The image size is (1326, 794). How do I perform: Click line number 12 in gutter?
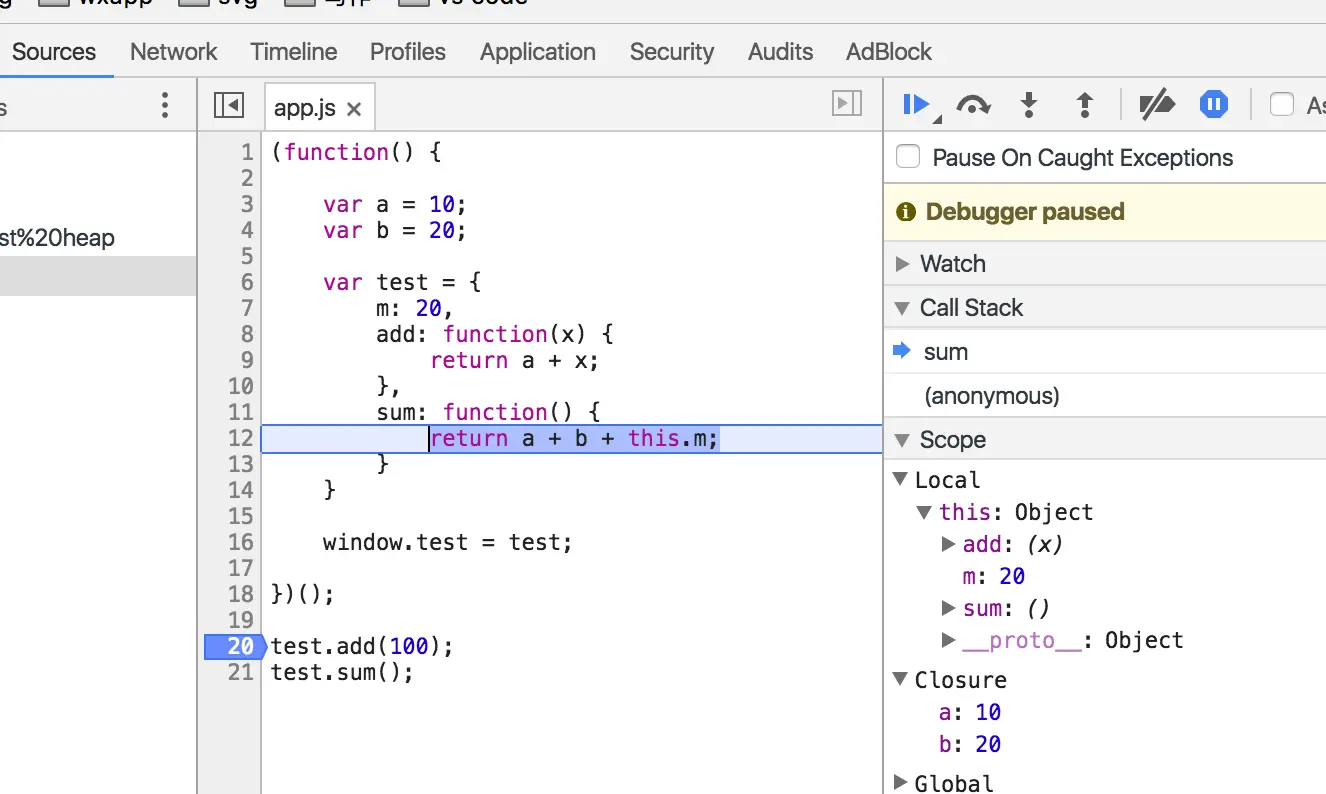[x=241, y=438]
